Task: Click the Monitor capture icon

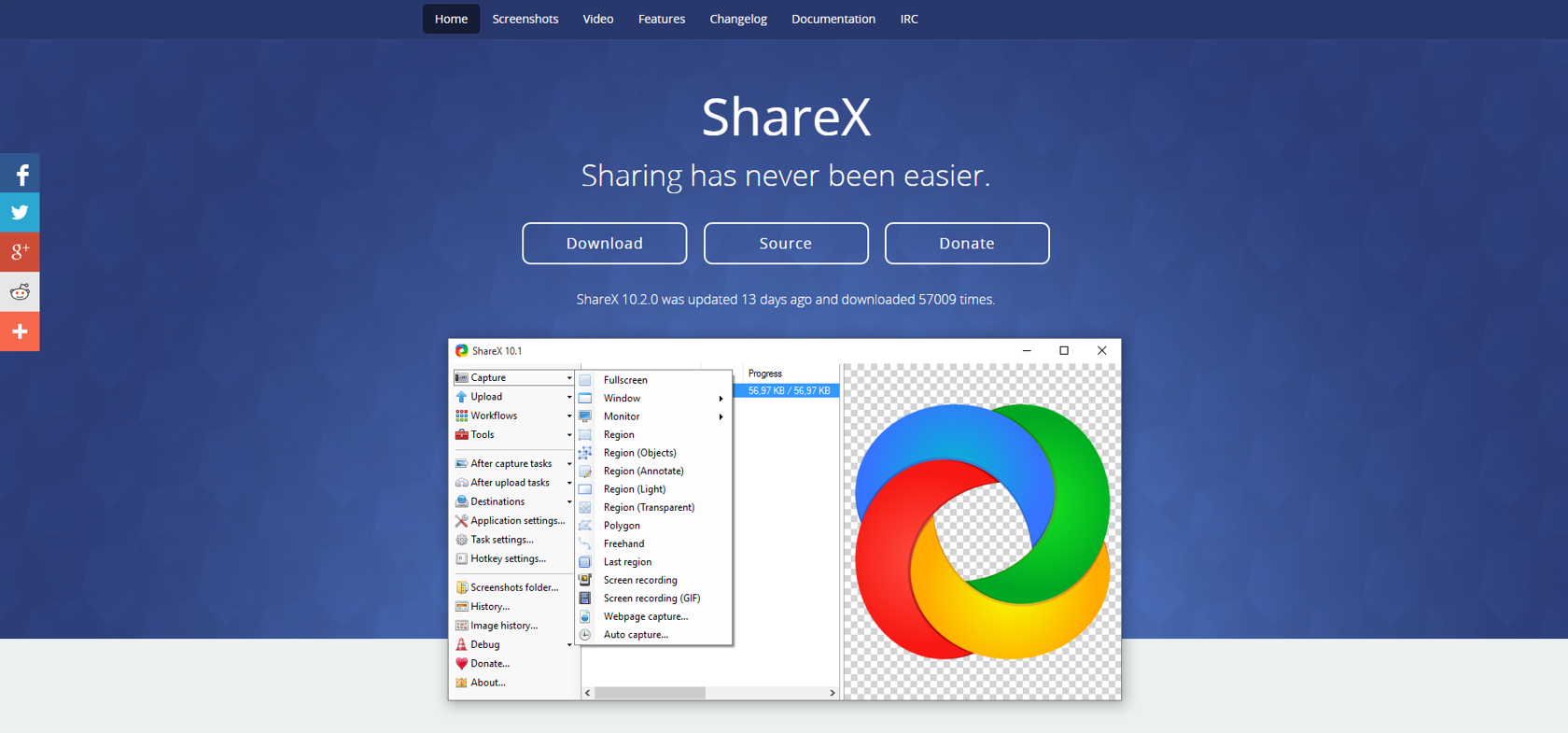Action: coord(585,416)
